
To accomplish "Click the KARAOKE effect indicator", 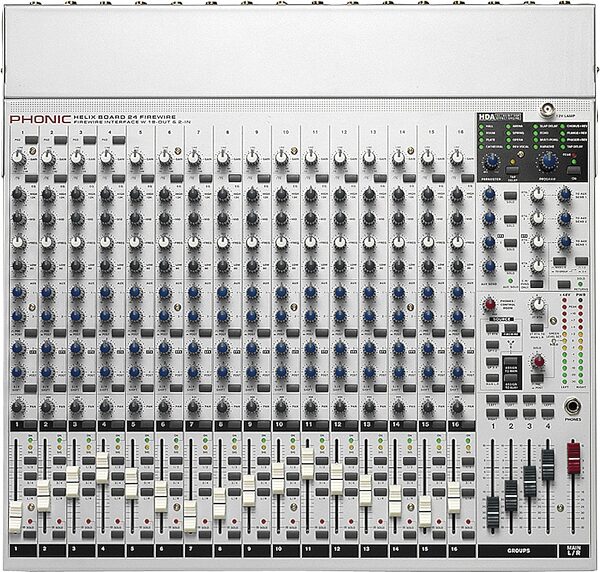I will tap(536, 147).
